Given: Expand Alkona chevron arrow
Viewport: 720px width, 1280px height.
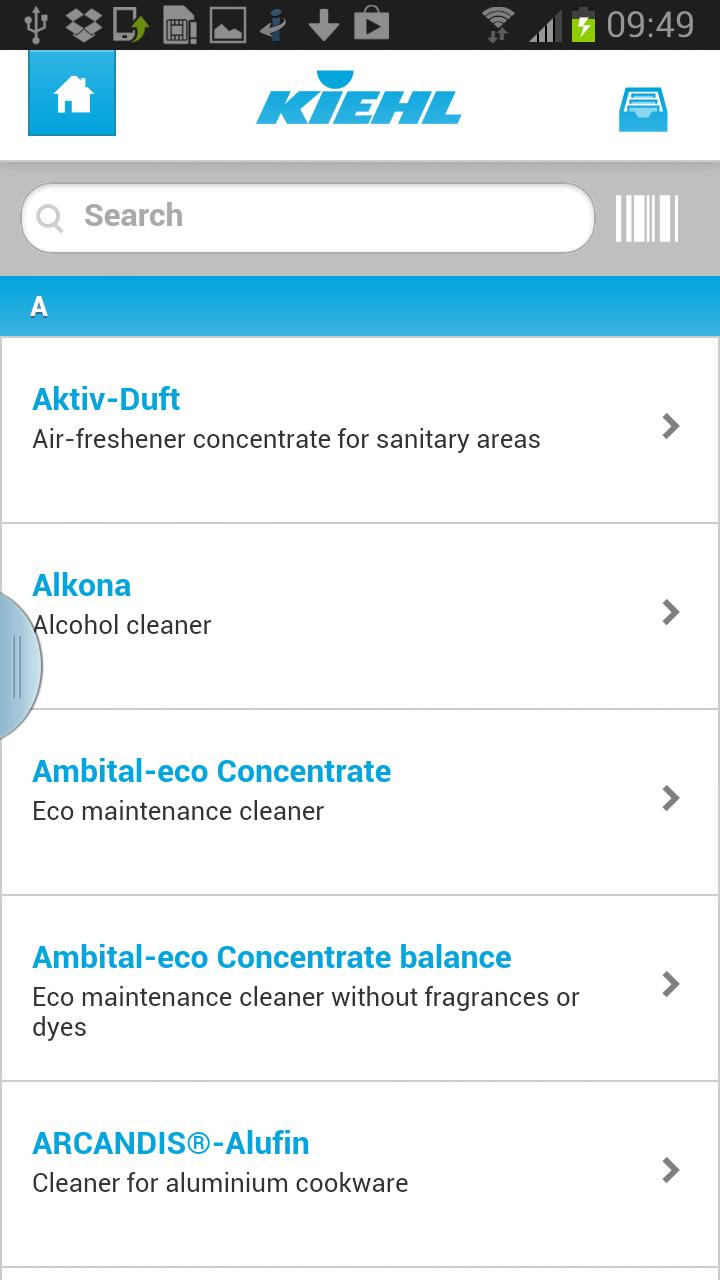Looking at the screenshot, I should tap(671, 612).
